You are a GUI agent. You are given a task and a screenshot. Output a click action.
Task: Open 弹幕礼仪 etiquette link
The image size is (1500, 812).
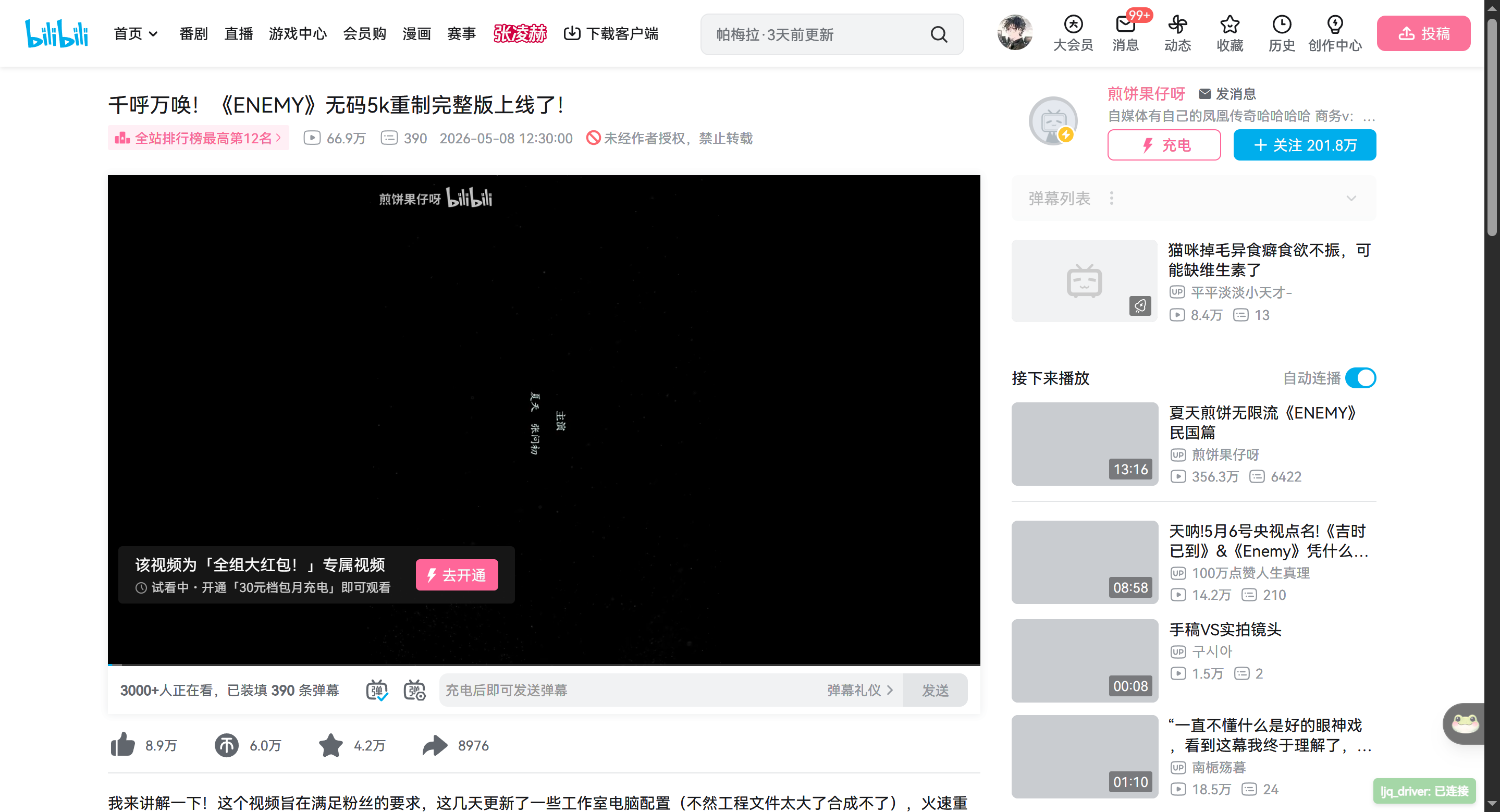[x=860, y=690]
